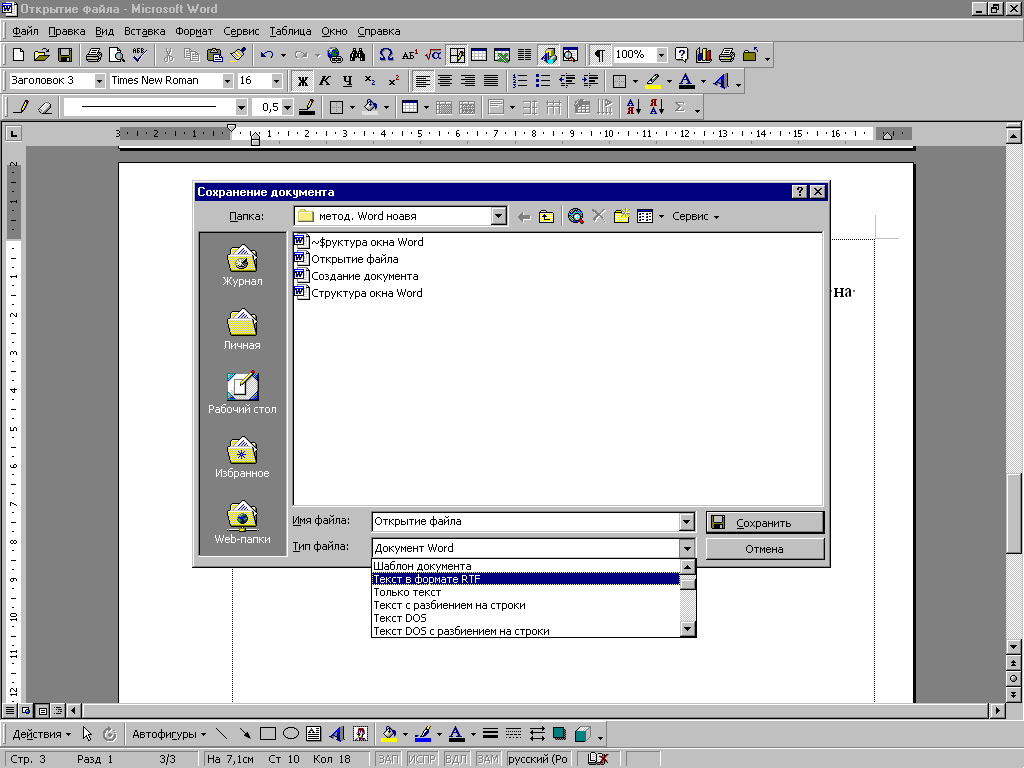Click the AutoSum sigma icon
The height and width of the screenshot is (768, 1024).
tap(680, 107)
